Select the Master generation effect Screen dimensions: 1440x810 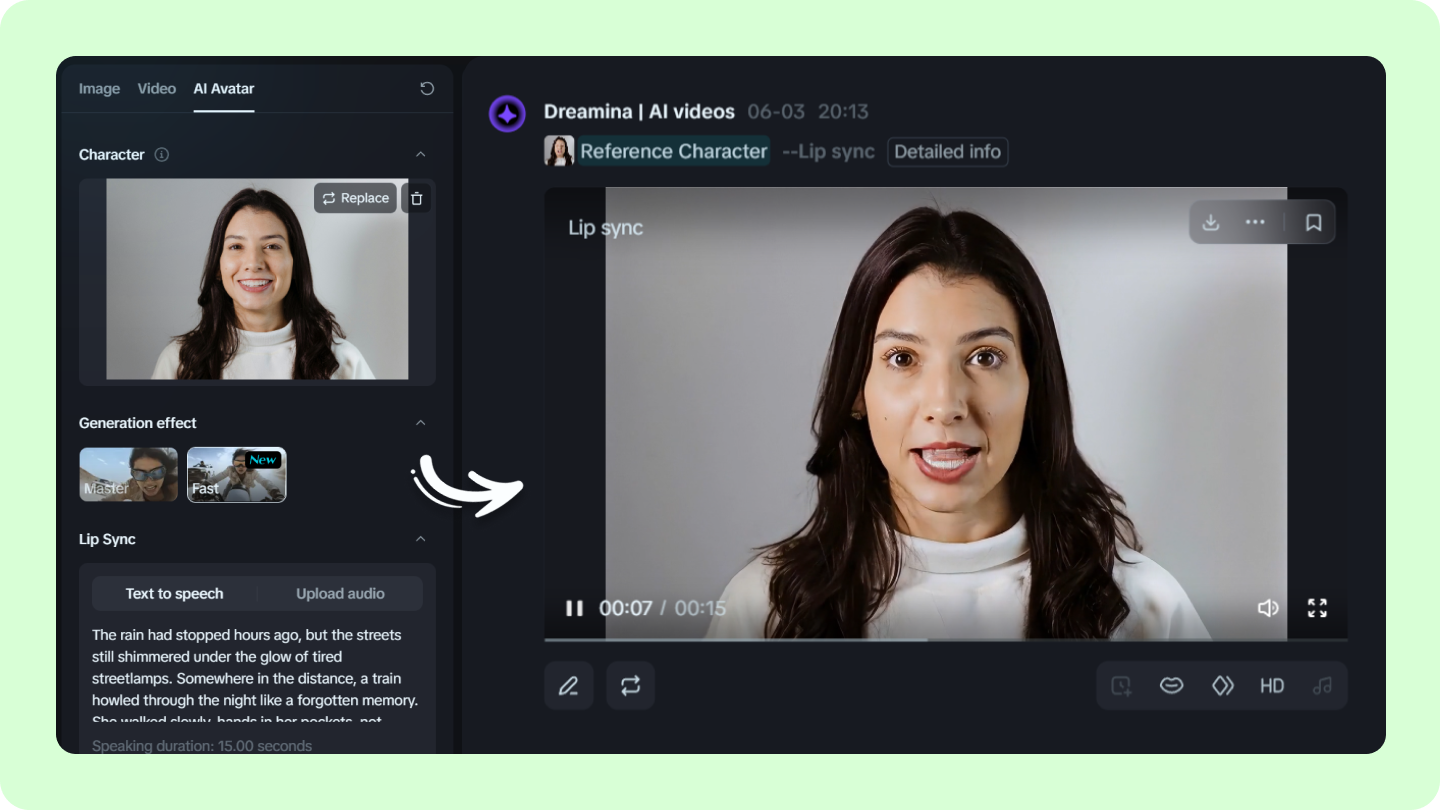(128, 474)
